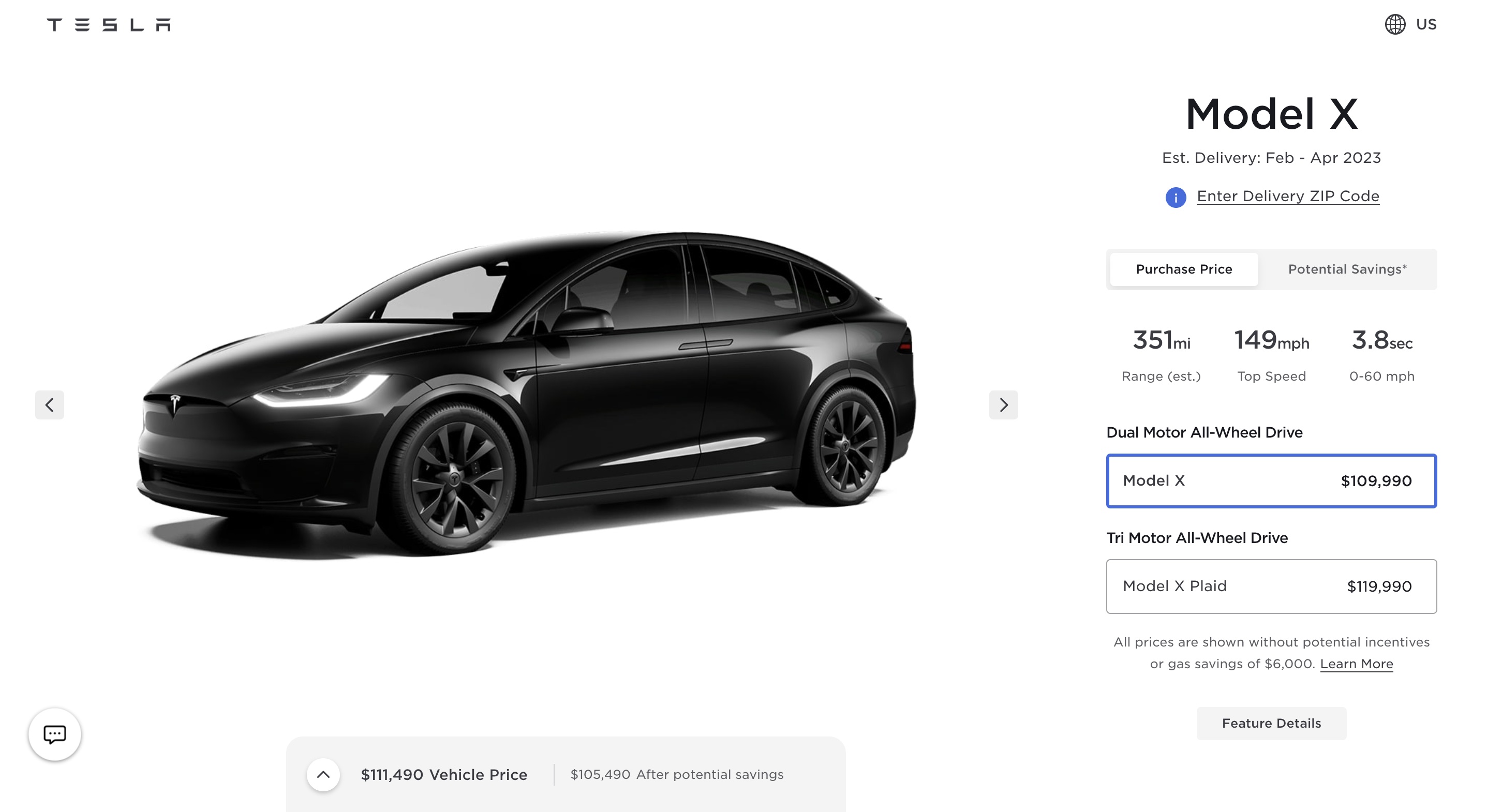Click the blue info icon near ZIP code
Screen dimensions: 1487x812
click(1176, 198)
